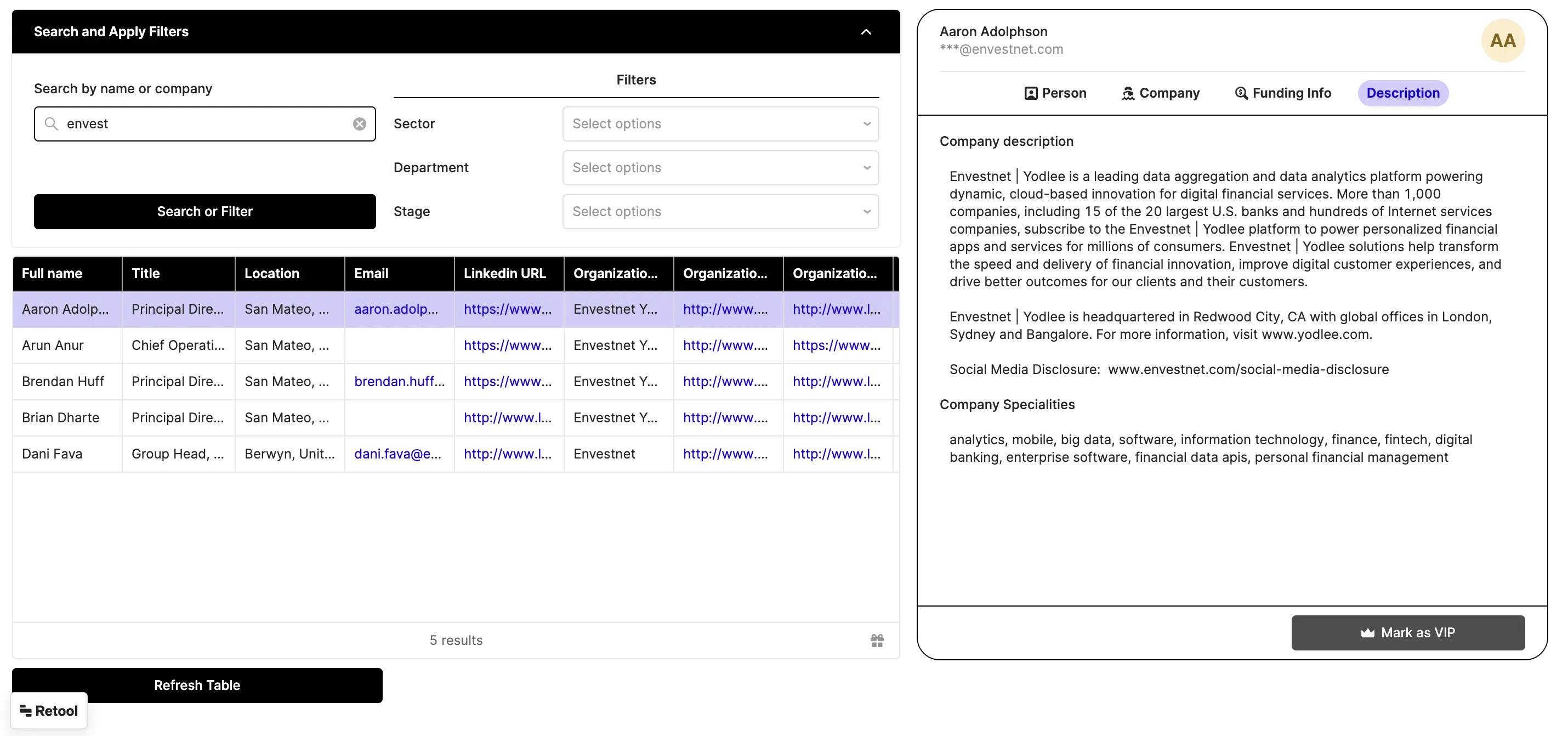Focus the name or company search field
The width and height of the screenshot is (1568, 736).
click(204, 124)
